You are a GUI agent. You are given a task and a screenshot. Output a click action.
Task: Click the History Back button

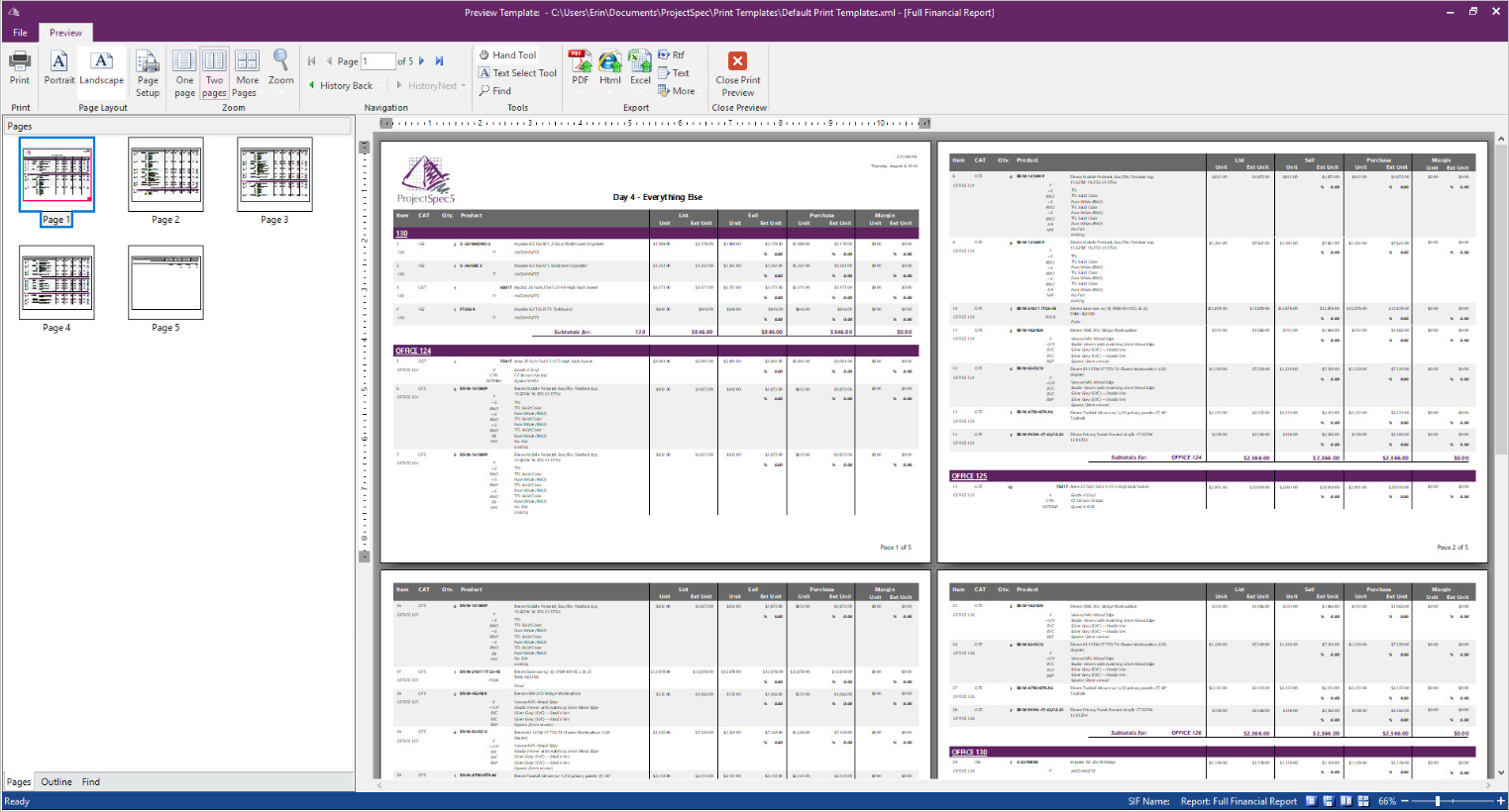point(342,85)
